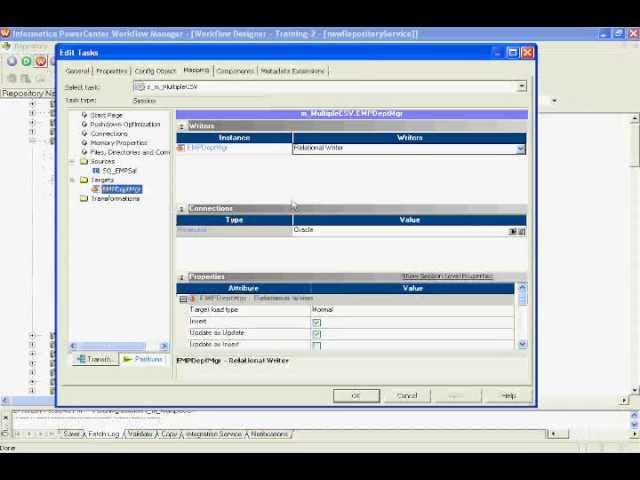
Task: Click the Cancel button
Action: coord(407,396)
